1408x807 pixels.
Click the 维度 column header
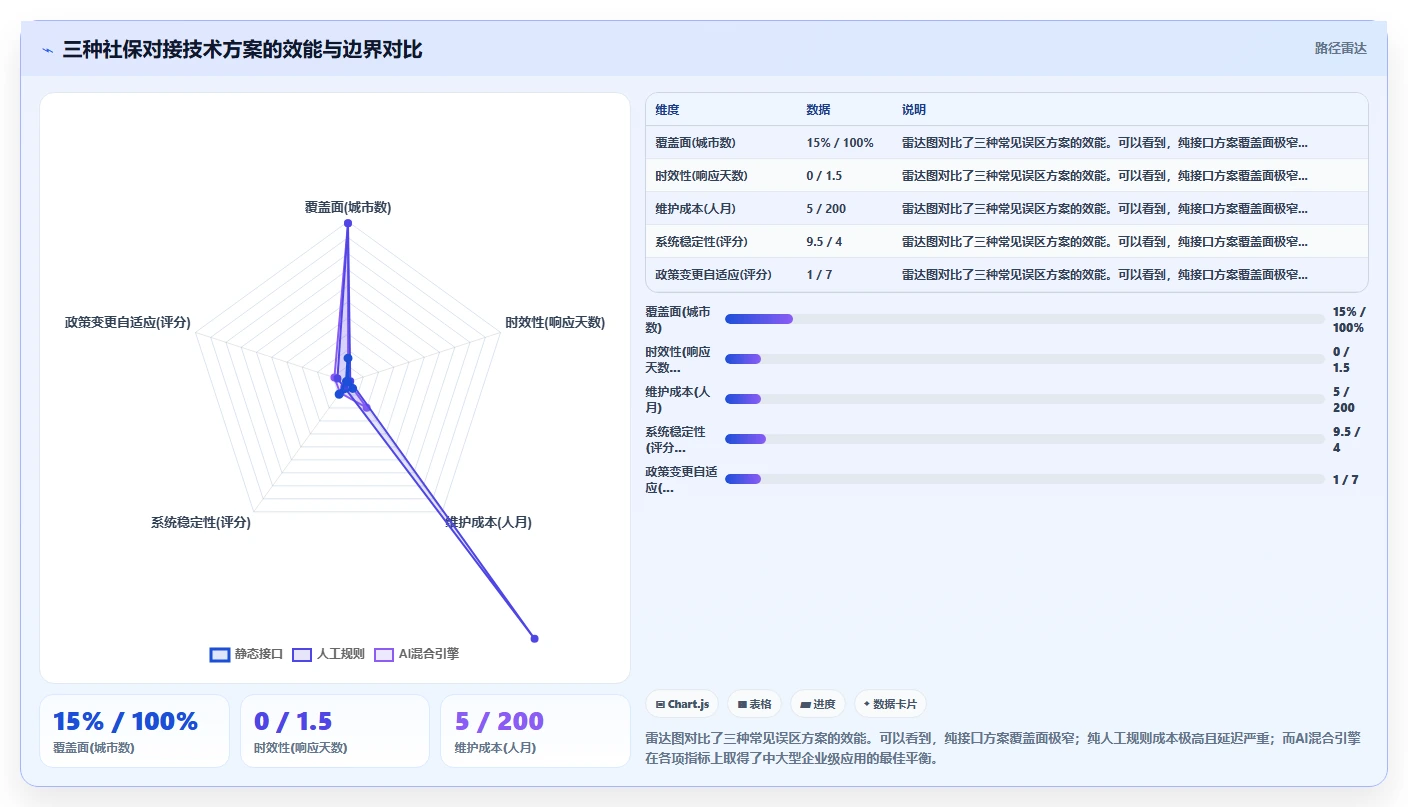pos(667,110)
